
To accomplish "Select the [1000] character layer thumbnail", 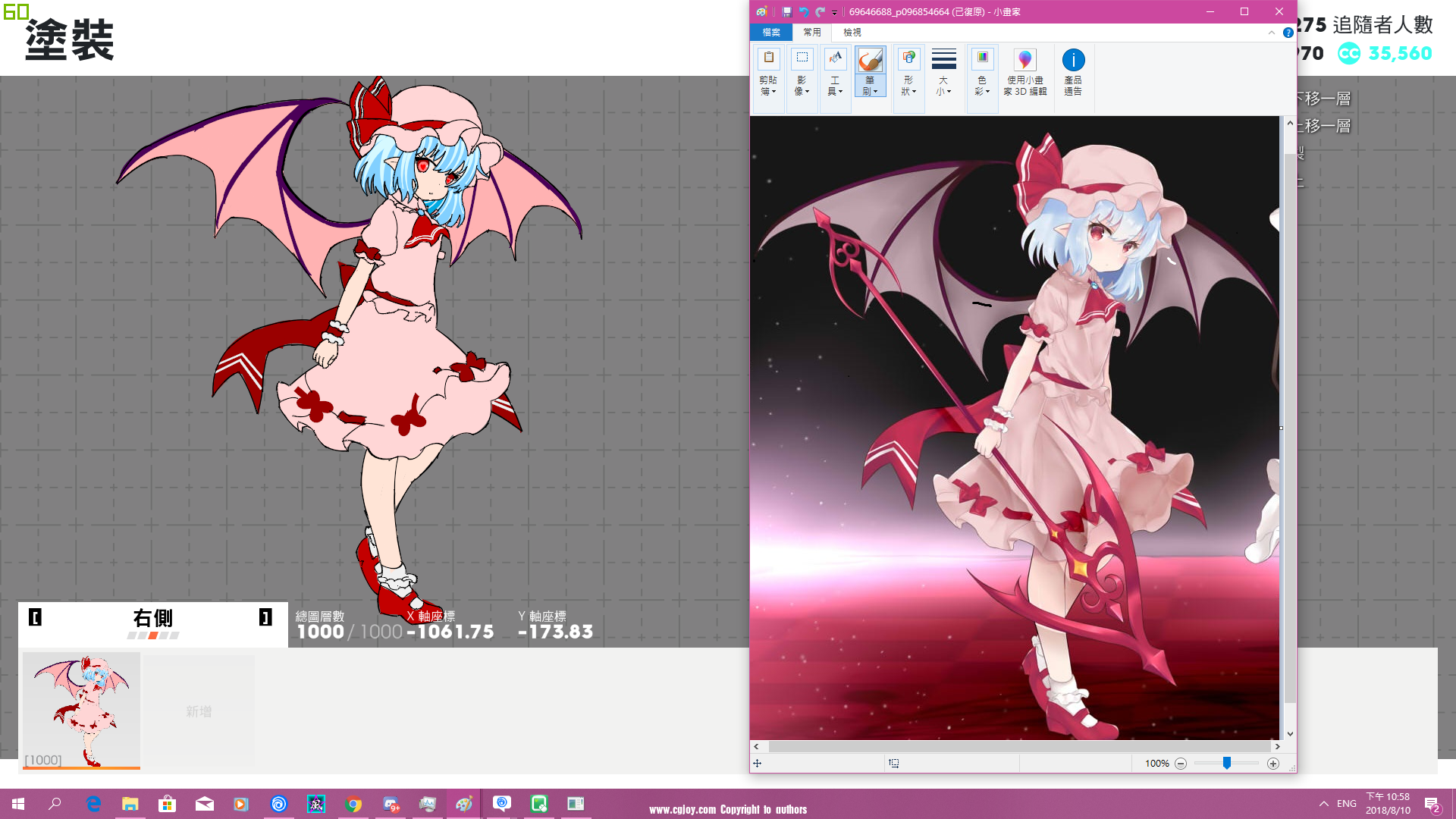I will pos(81,711).
